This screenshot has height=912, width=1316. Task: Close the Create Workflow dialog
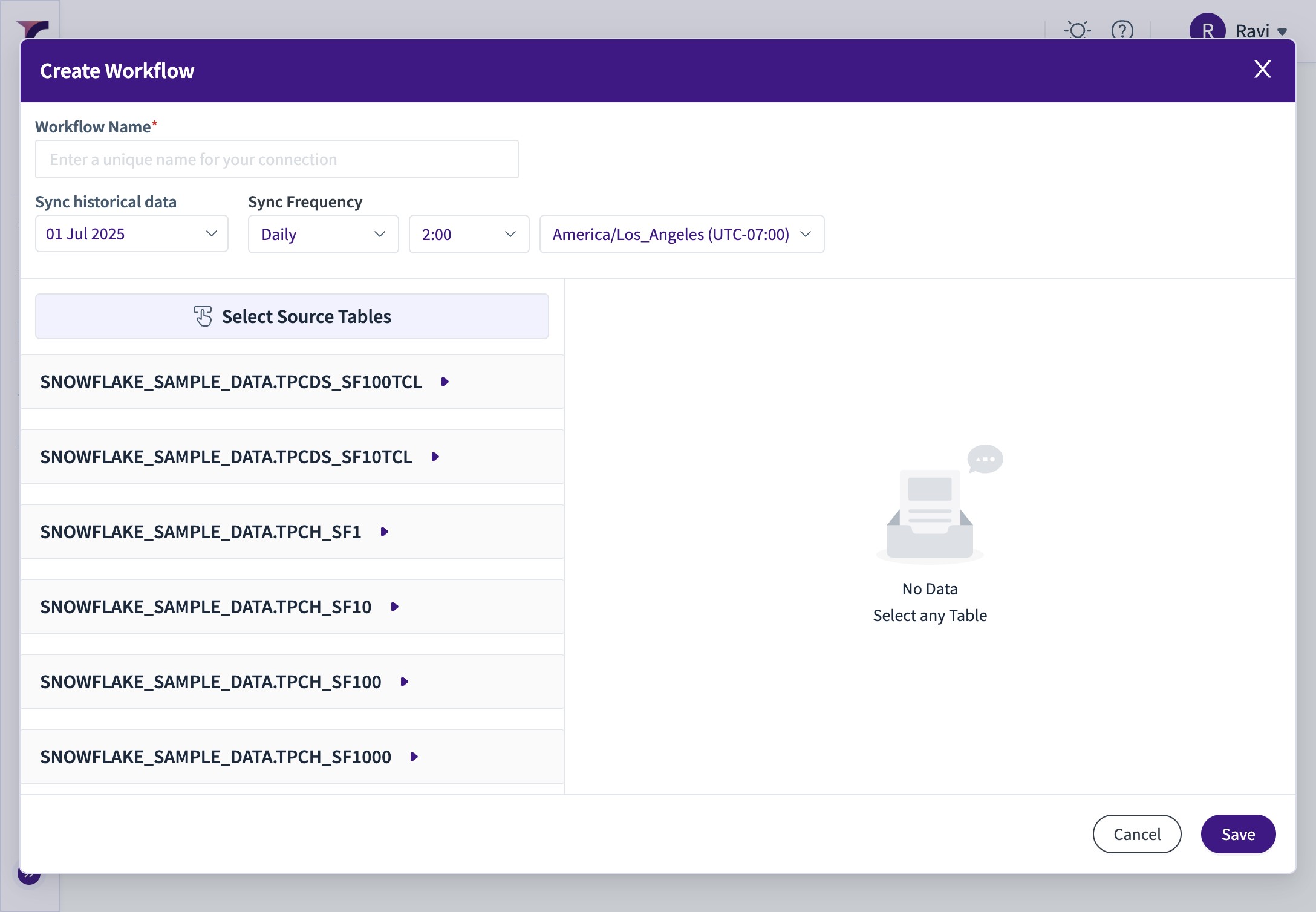pyautogui.click(x=1262, y=70)
